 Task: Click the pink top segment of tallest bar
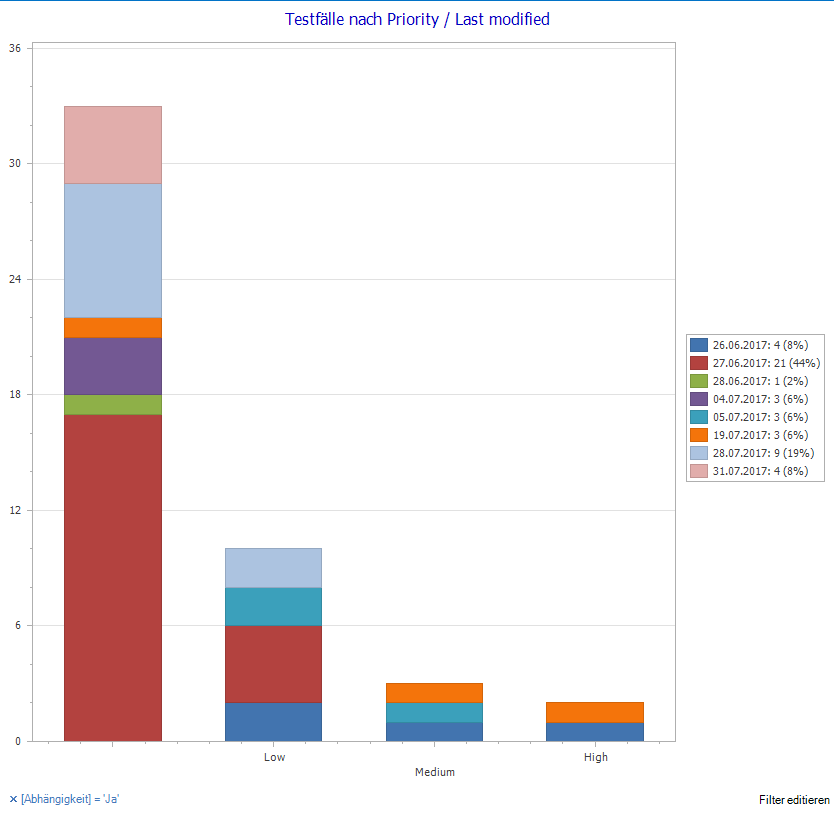coord(113,145)
